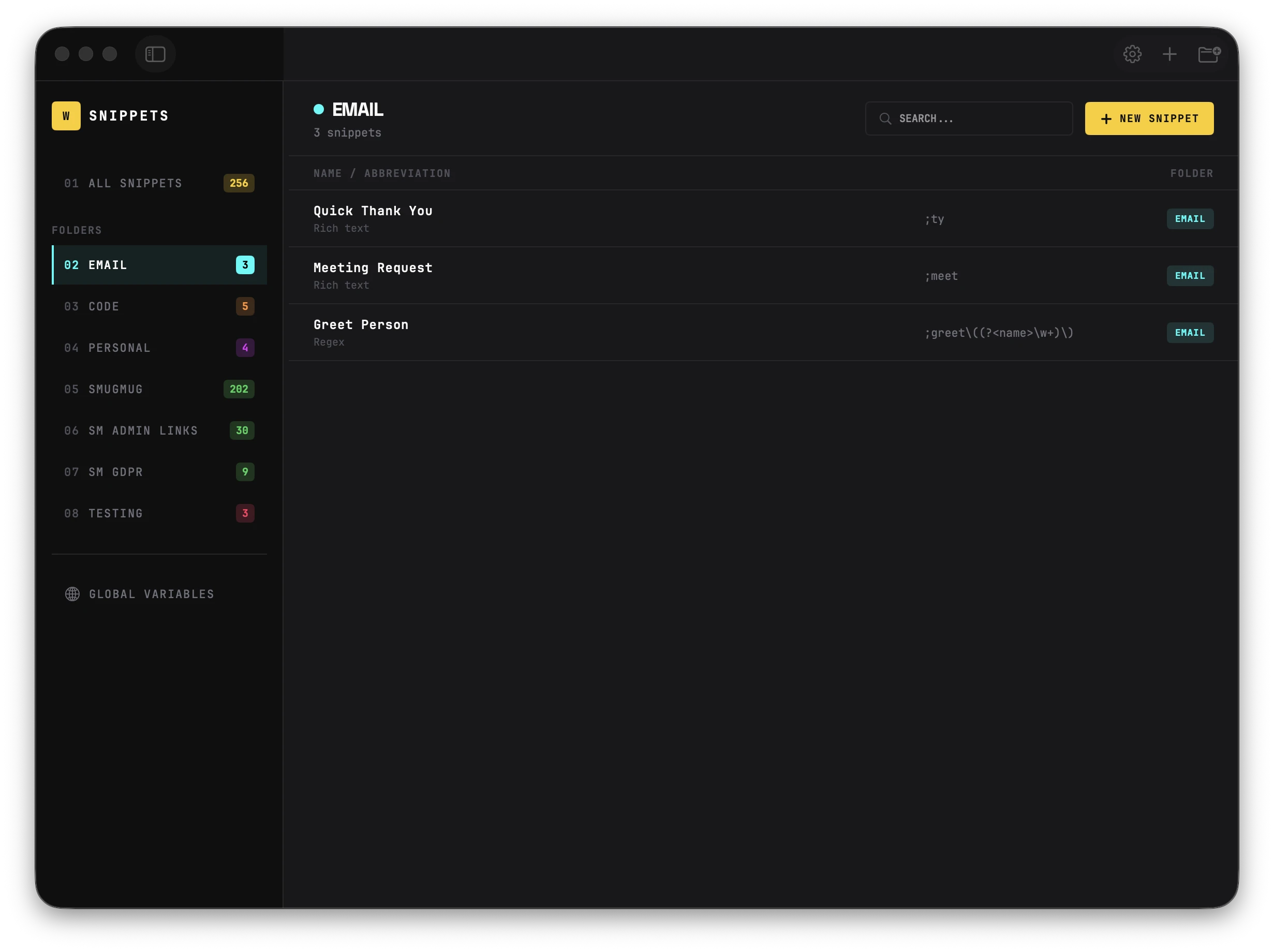Click the EMAIL badge beside Quick Thank You

coord(1190,219)
